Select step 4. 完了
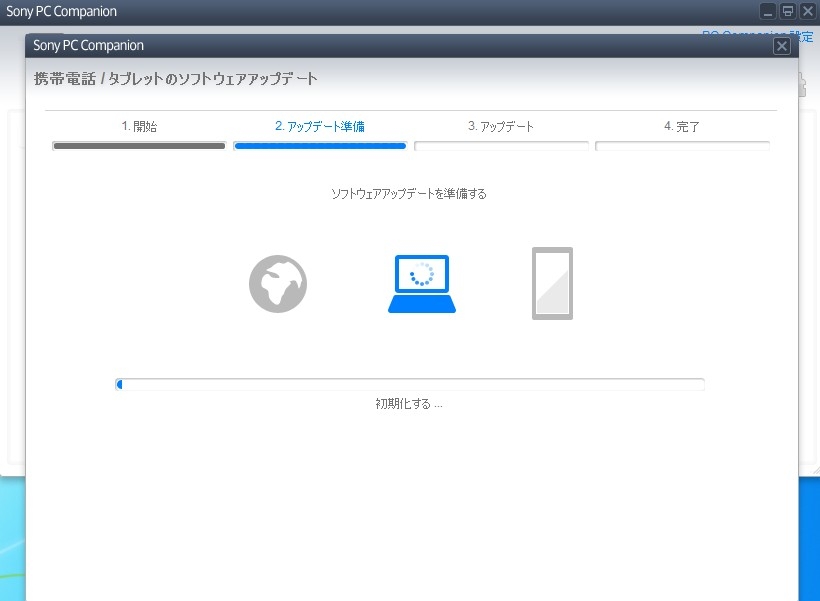 [681, 126]
